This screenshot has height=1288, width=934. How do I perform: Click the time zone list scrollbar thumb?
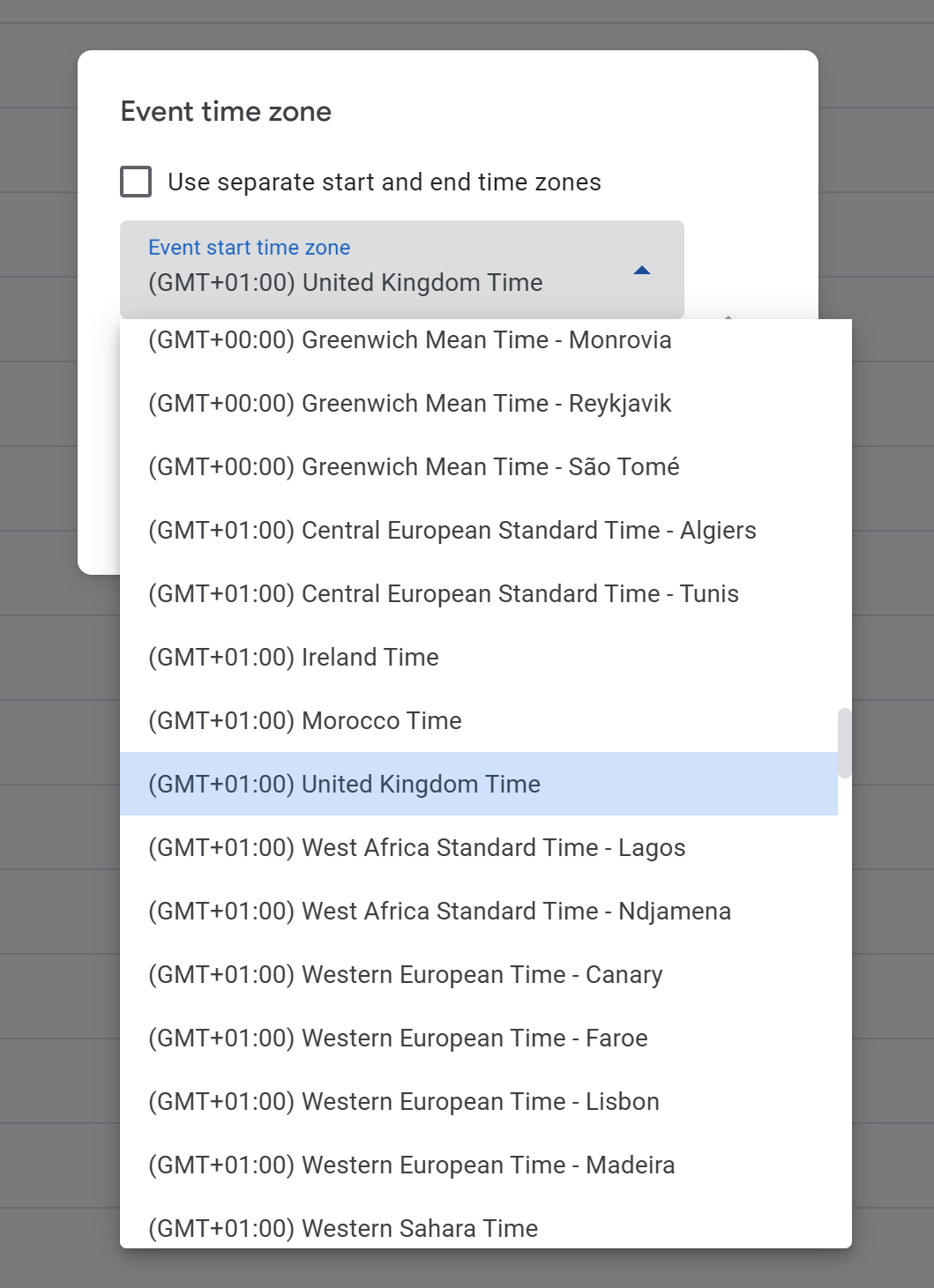click(x=844, y=742)
